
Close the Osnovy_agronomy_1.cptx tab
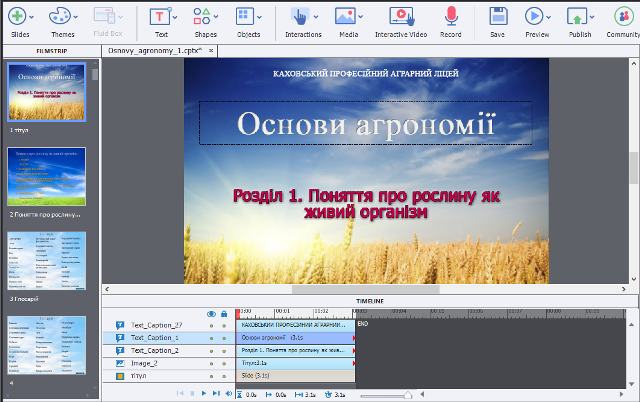211,51
